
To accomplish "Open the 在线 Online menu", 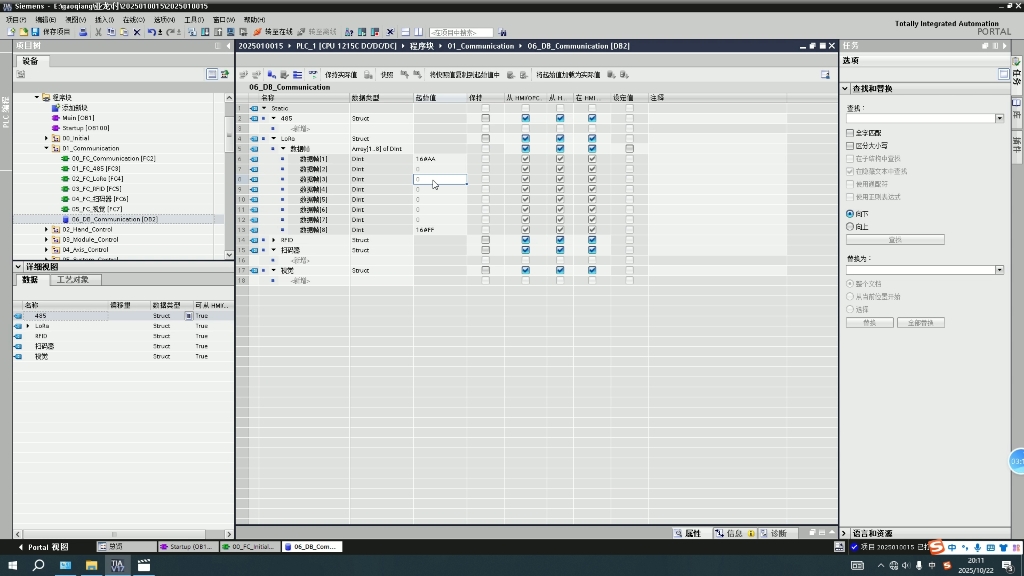I will pyautogui.click(x=134, y=20).
